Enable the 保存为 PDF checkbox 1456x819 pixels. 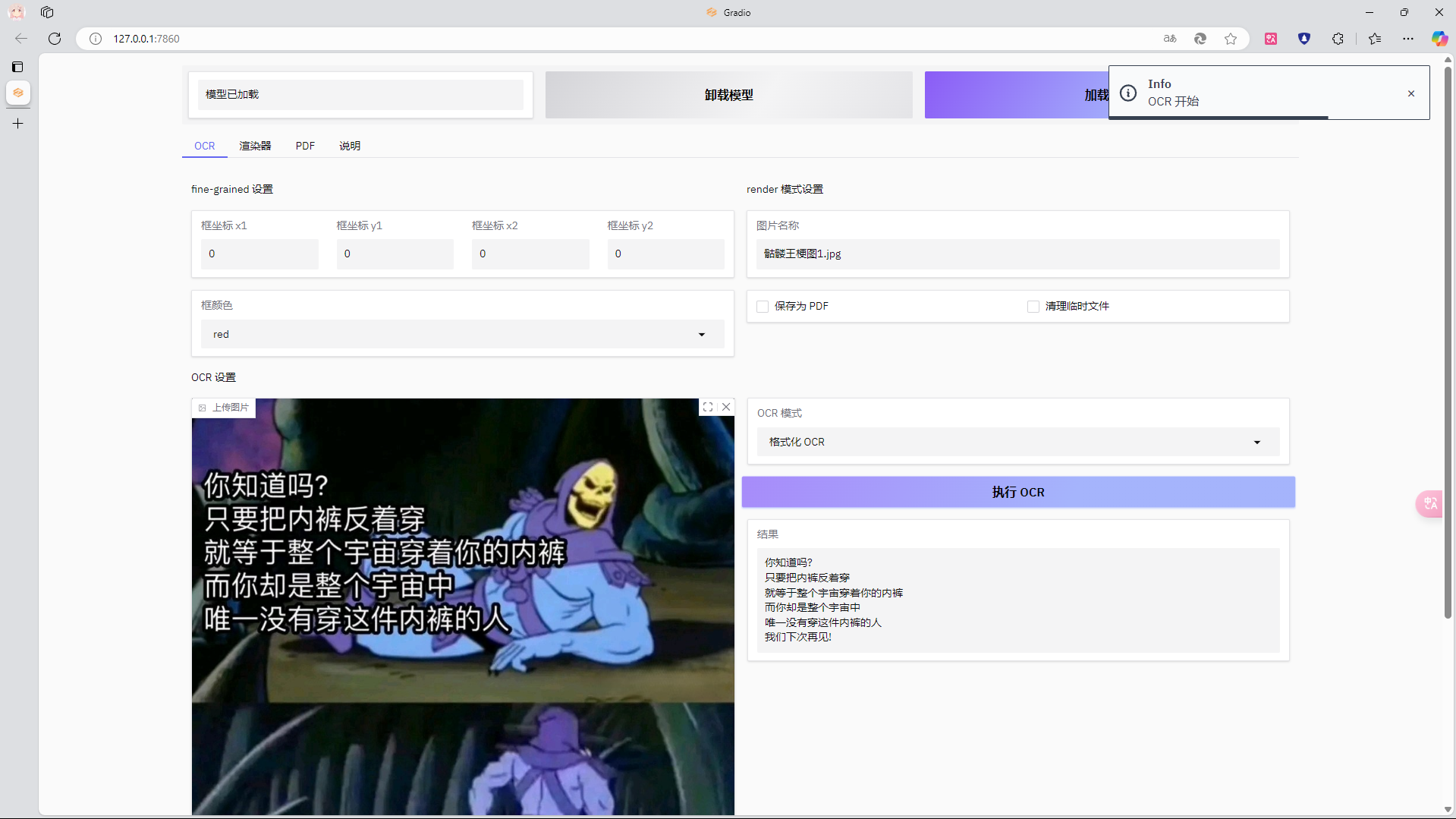pos(763,307)
